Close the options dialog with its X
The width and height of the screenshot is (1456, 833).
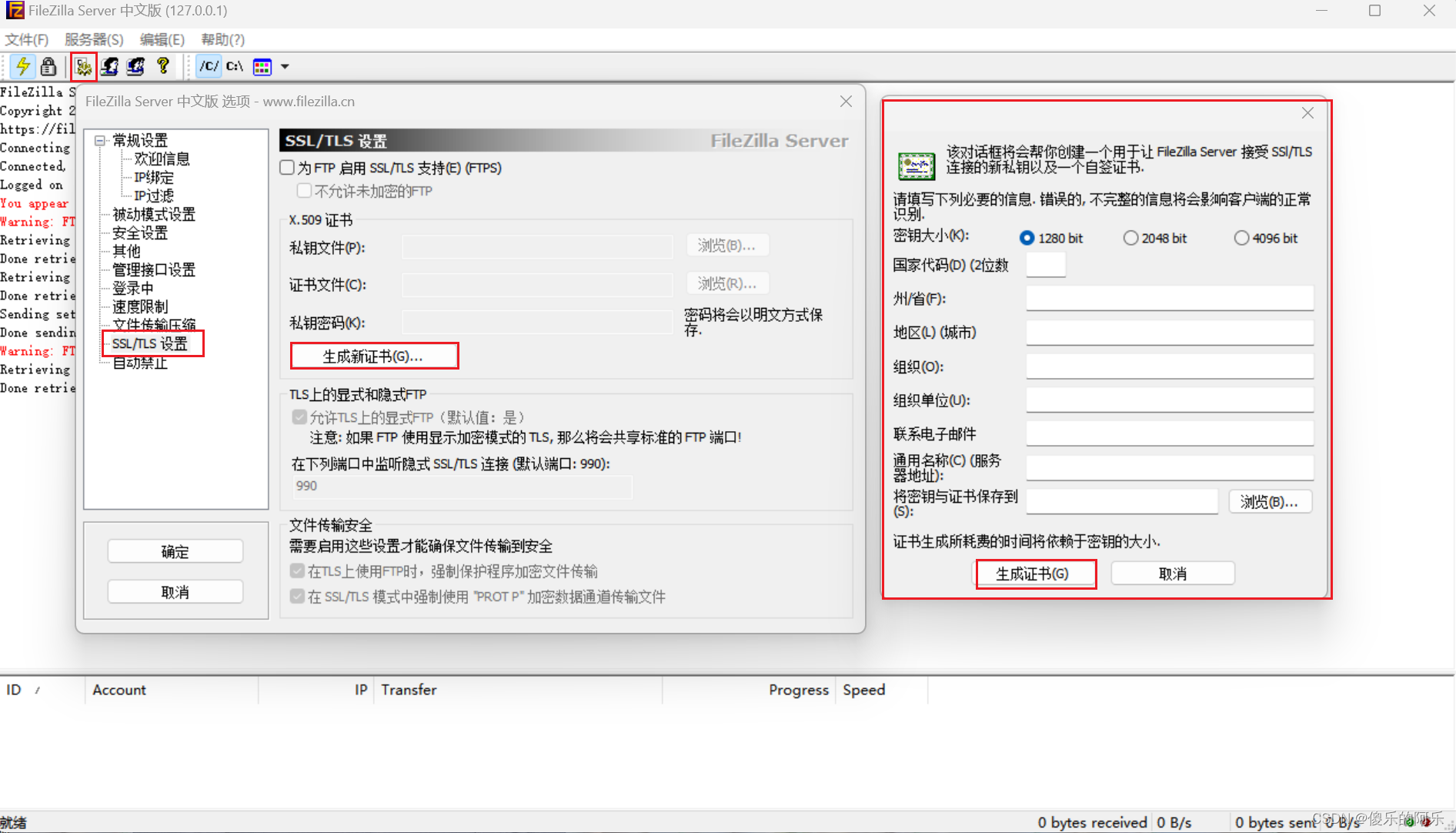pos(846,102)
